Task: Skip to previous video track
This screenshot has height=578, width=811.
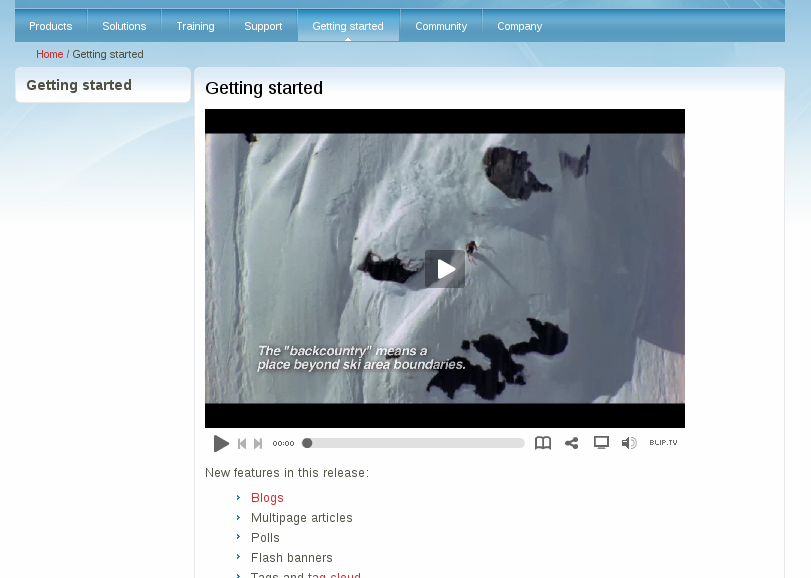Action: click(242, 443)
